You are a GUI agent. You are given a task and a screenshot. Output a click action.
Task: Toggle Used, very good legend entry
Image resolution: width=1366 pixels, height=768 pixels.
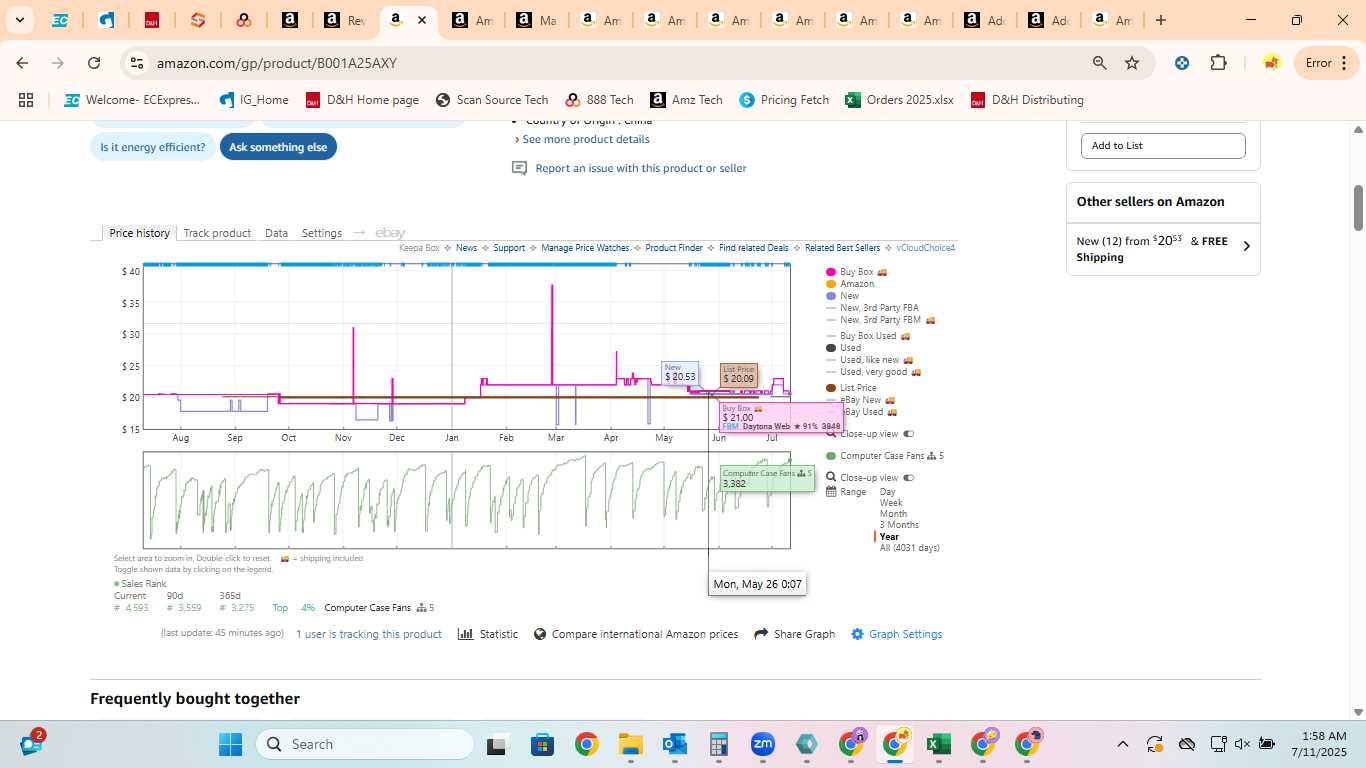(x=873, y=372)
